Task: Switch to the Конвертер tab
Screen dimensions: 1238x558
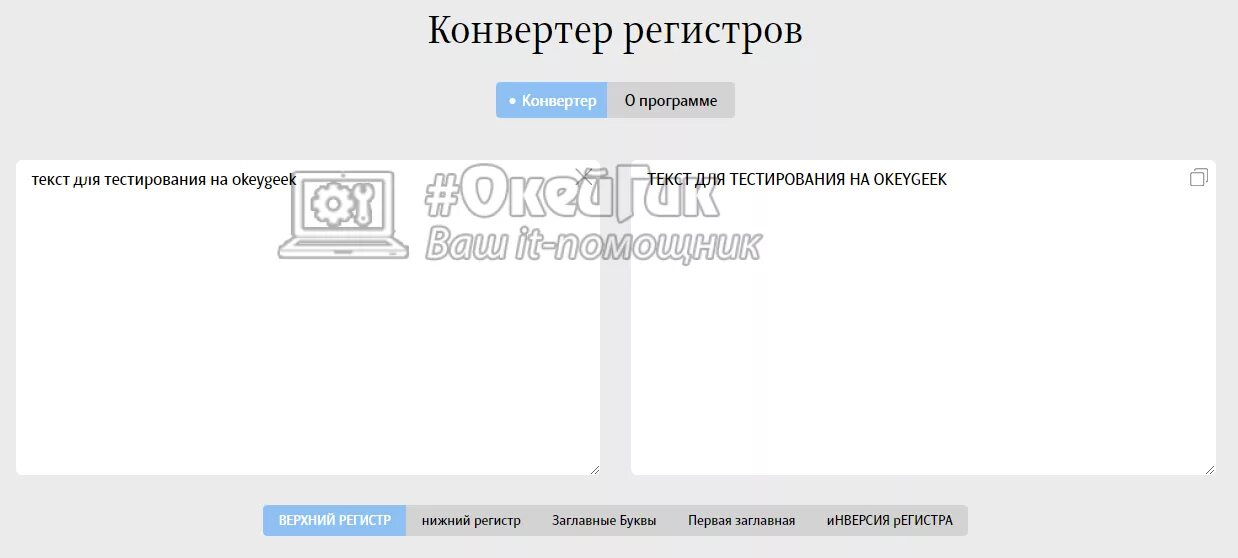Action: (x=552, y=100)
